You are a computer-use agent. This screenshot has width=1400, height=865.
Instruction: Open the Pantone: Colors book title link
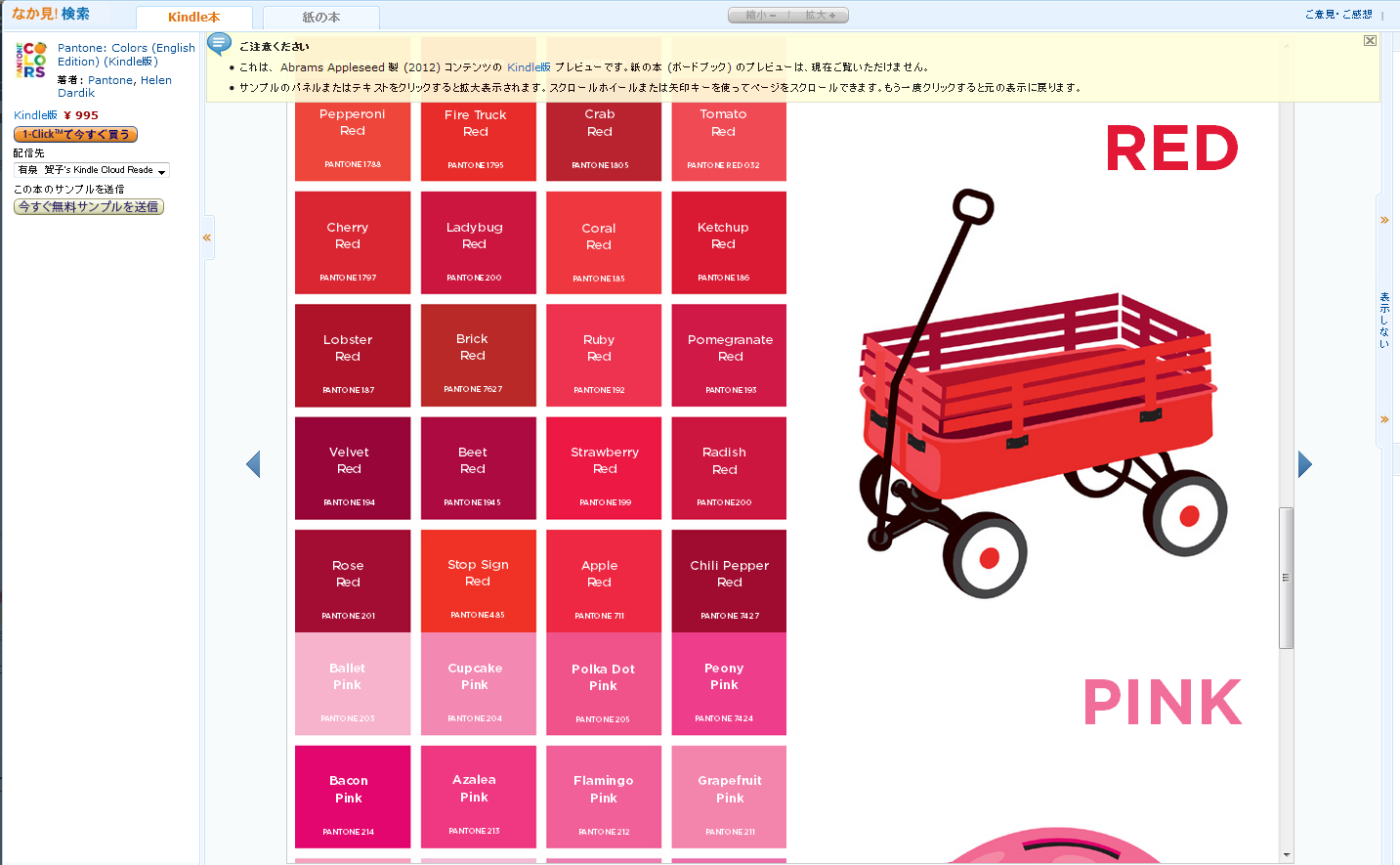[x=126, y=55]
